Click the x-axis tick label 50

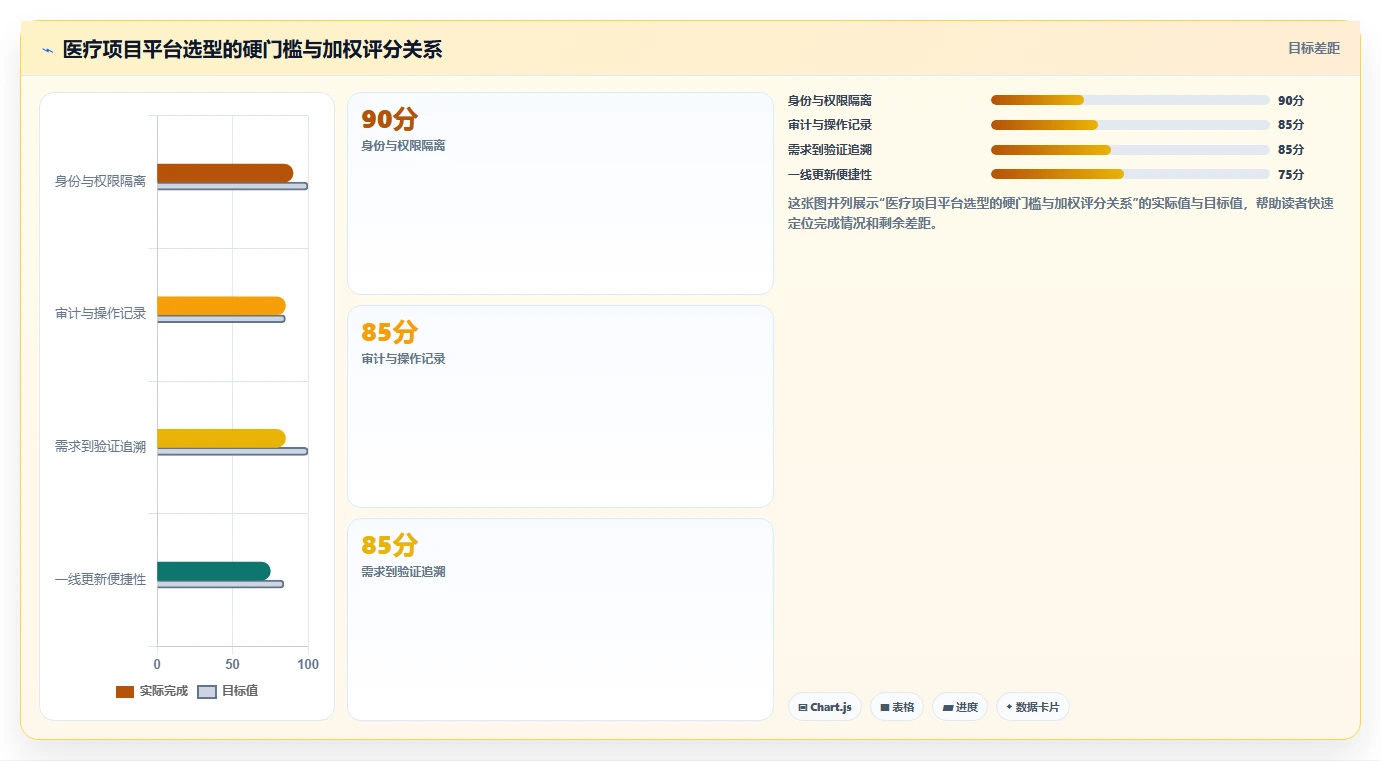pyautogui.click(x=232, y=664)
